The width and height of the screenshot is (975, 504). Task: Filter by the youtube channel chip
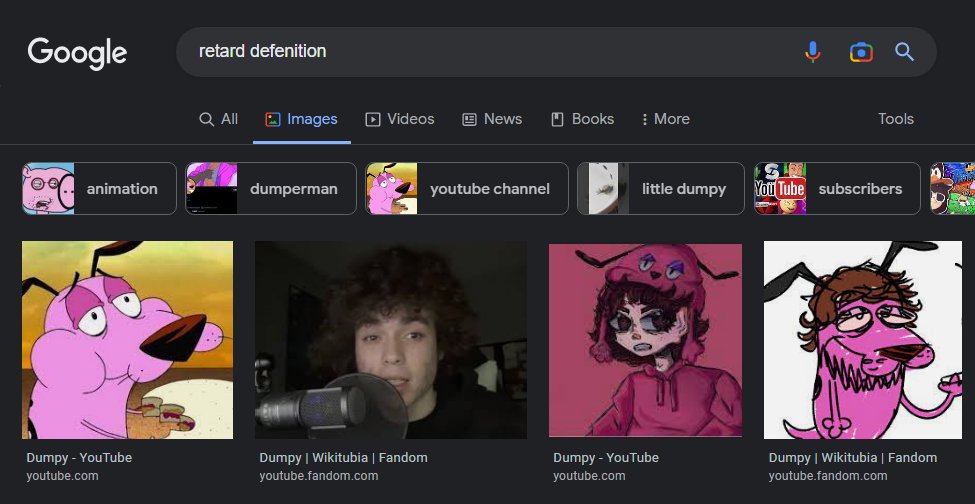(x=466, y=188)
